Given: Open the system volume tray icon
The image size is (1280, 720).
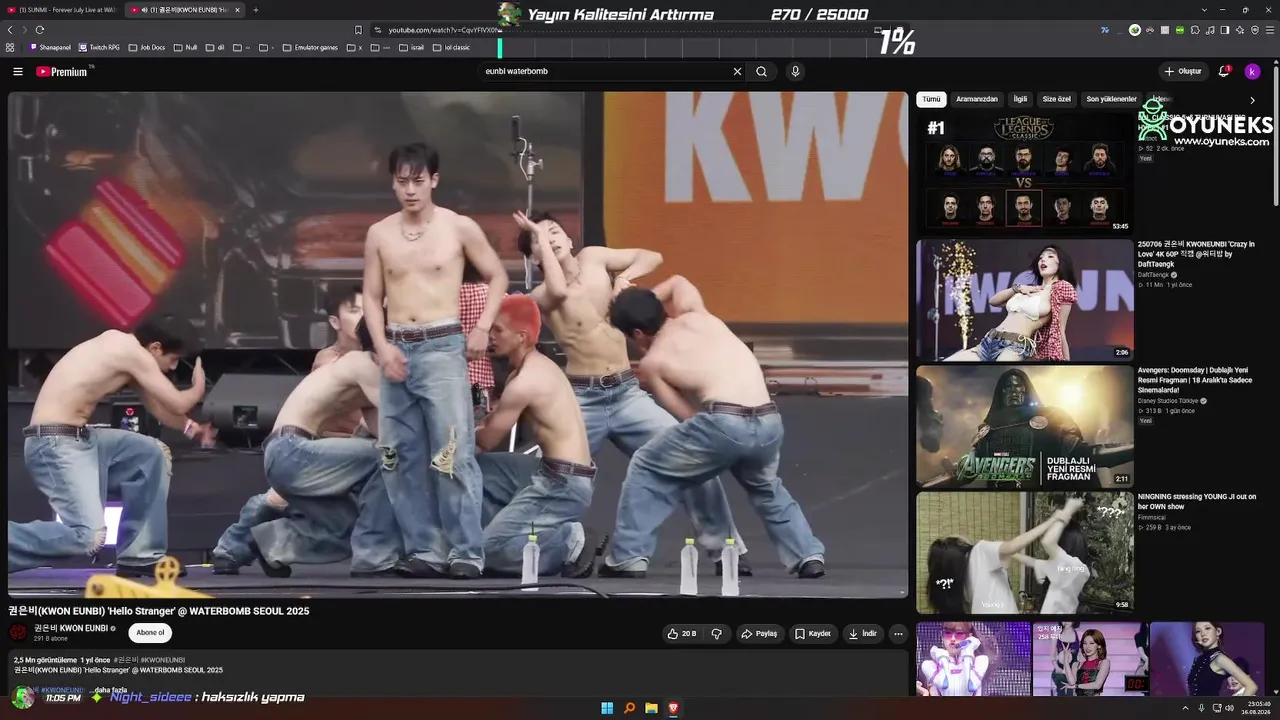Looking at the screenshot, I should tap(1229, 708).
